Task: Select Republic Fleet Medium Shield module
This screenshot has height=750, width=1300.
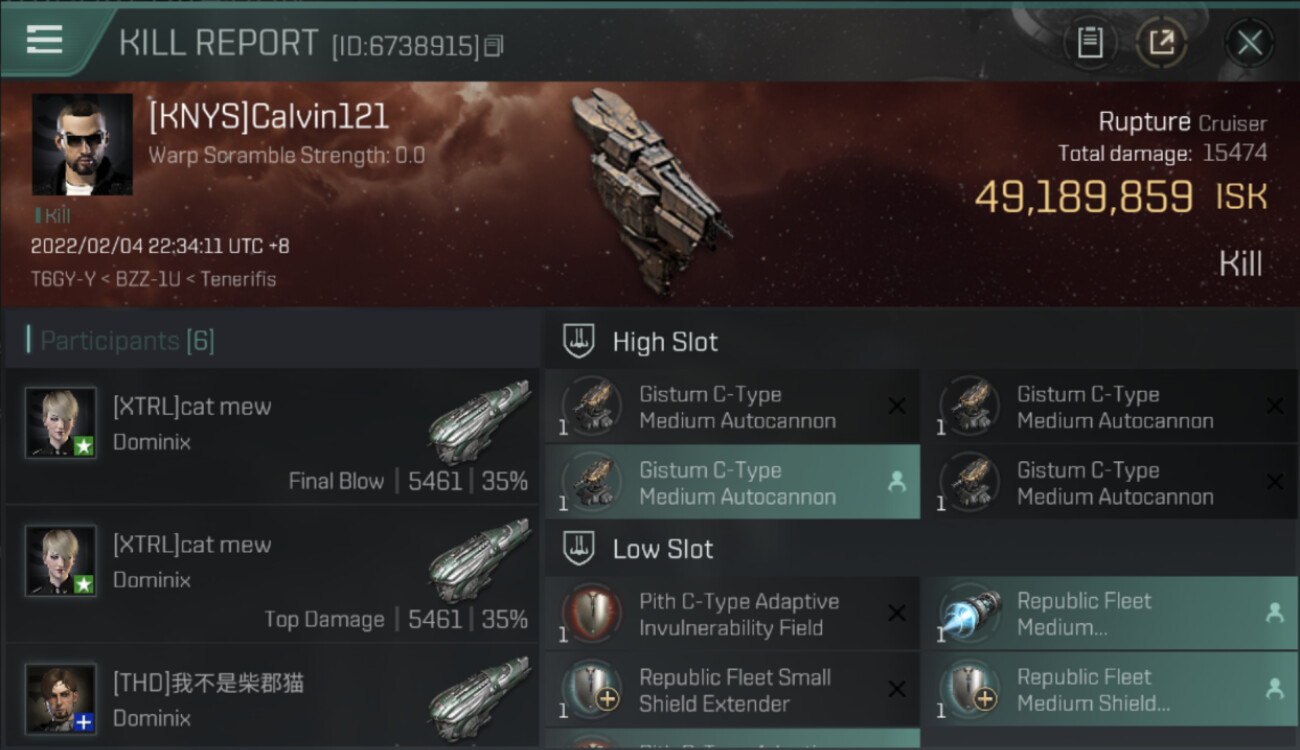Action: pyautogui.click(x=1109, y=690)
